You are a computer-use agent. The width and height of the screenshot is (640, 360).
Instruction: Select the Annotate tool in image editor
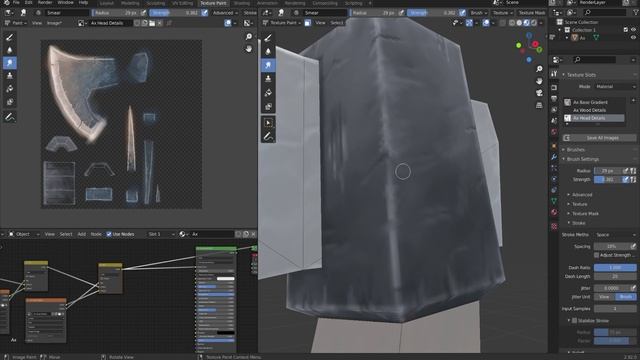pos(10,118)
